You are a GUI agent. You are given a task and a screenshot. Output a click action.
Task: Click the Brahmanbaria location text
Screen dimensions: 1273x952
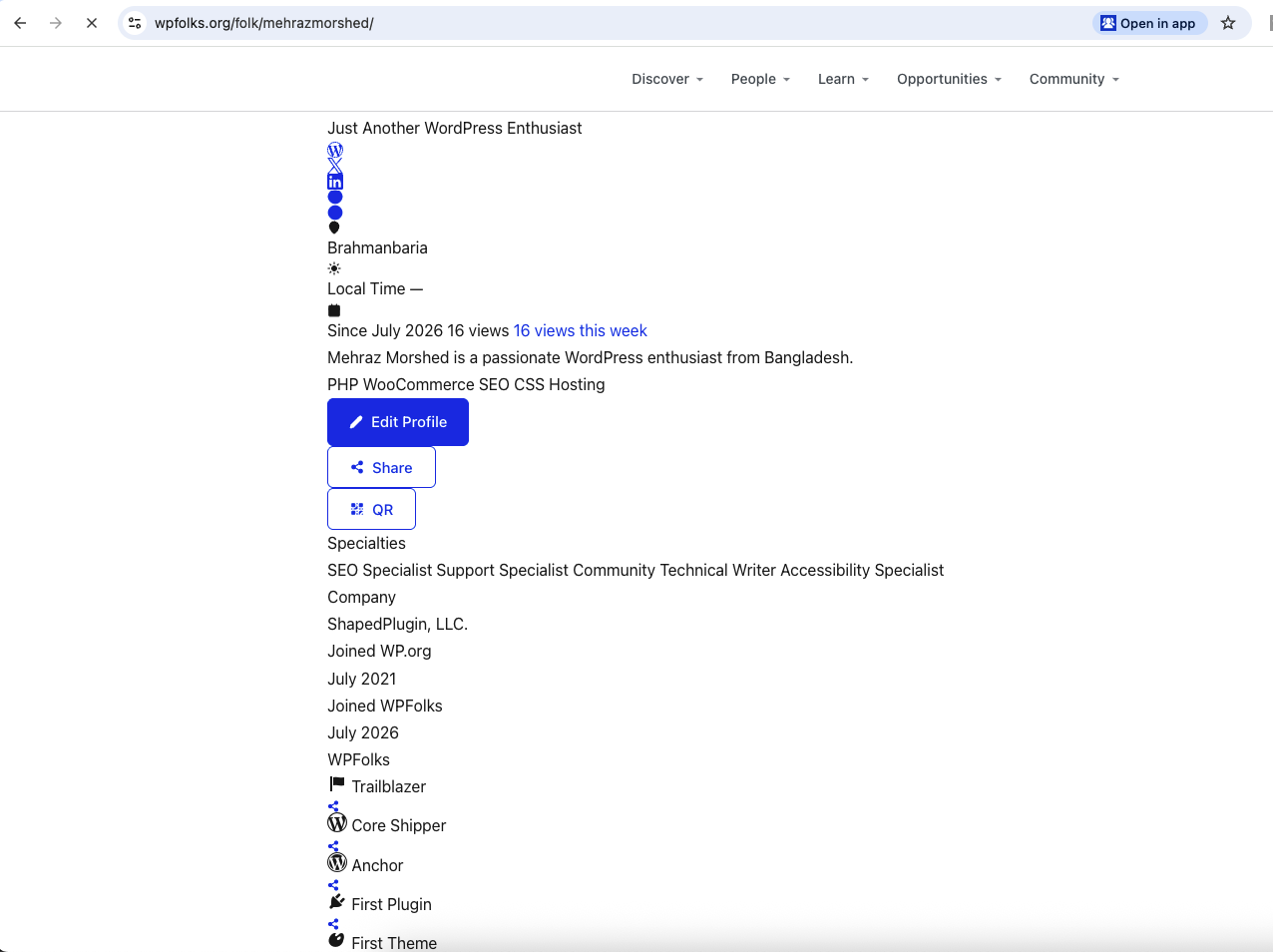click(377, 247)
